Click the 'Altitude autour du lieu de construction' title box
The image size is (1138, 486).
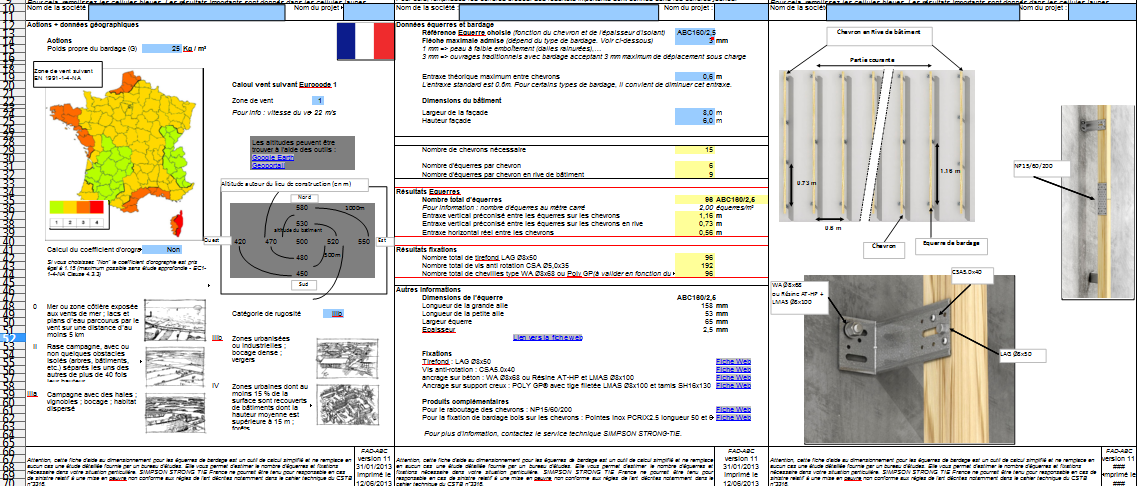[294, 184]
